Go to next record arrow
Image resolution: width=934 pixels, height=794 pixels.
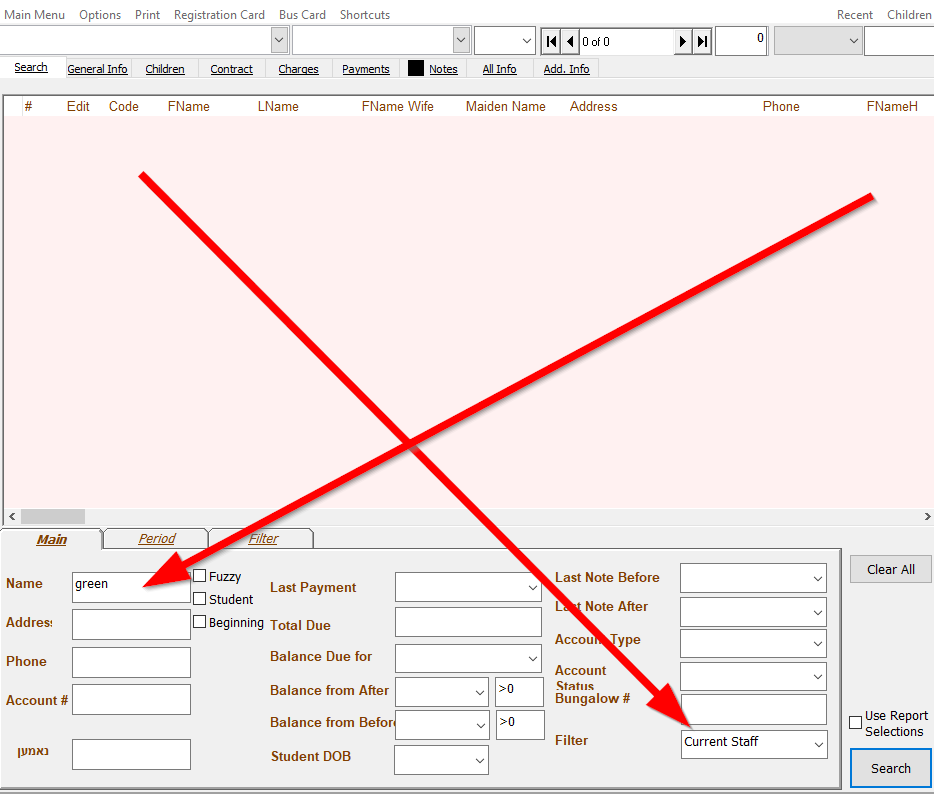[x=683, y=41]
